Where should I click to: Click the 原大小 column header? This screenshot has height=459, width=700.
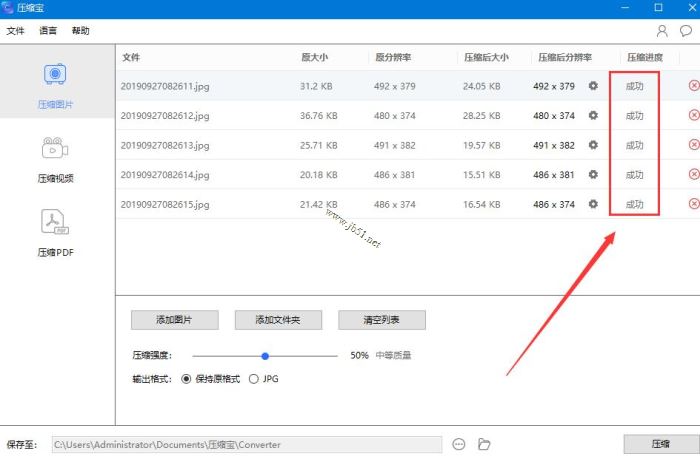pyautogui.click(x=315, y=57)
